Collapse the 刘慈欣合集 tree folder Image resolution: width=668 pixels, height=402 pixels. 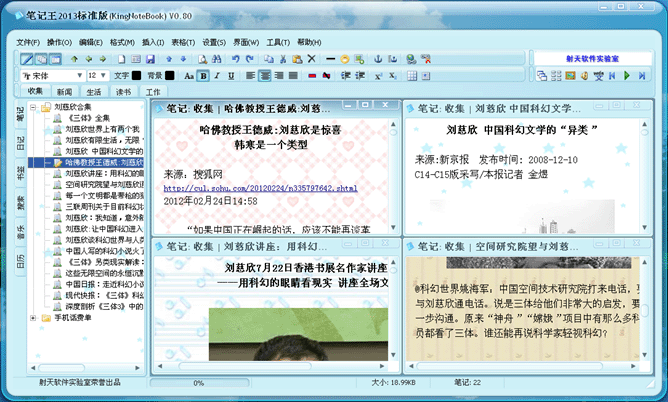[x=33, y=106]
